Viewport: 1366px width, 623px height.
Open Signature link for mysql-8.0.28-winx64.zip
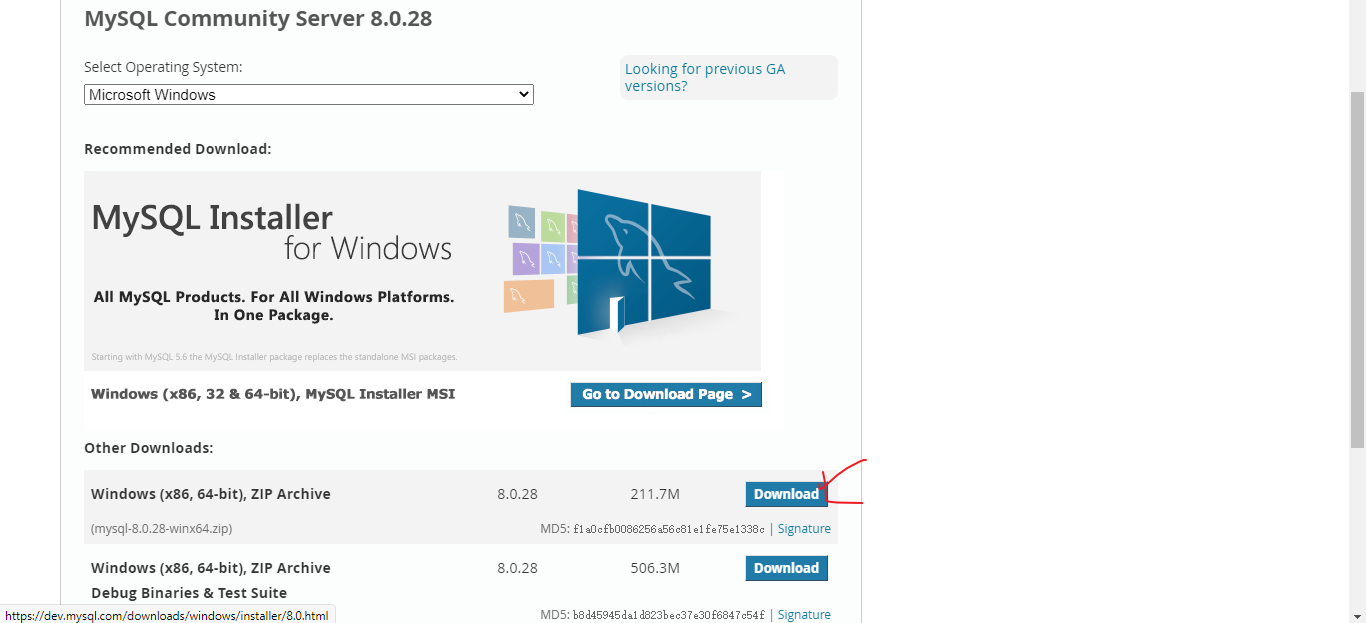point(804,529)
